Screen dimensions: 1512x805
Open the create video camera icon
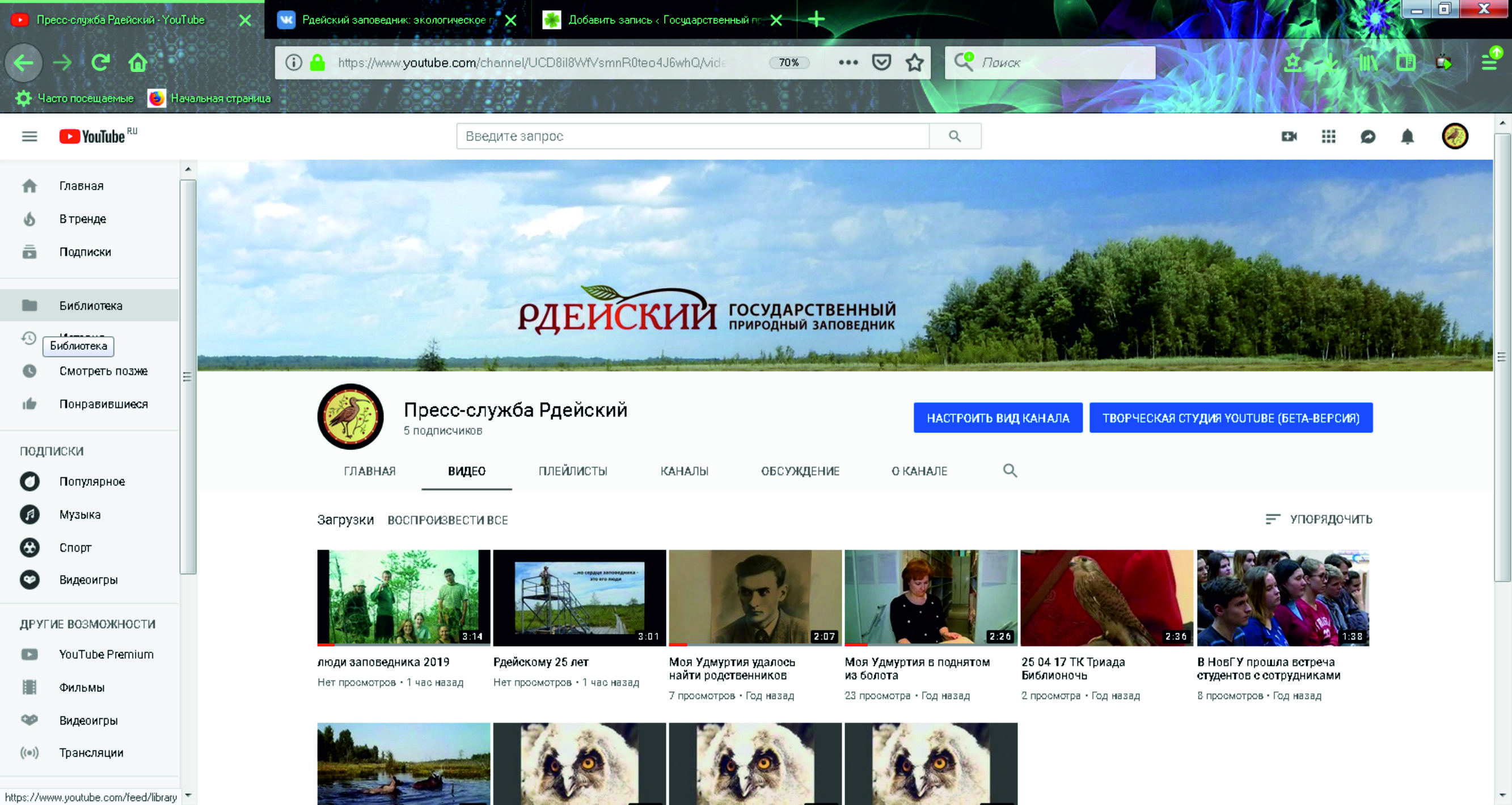1289,136
